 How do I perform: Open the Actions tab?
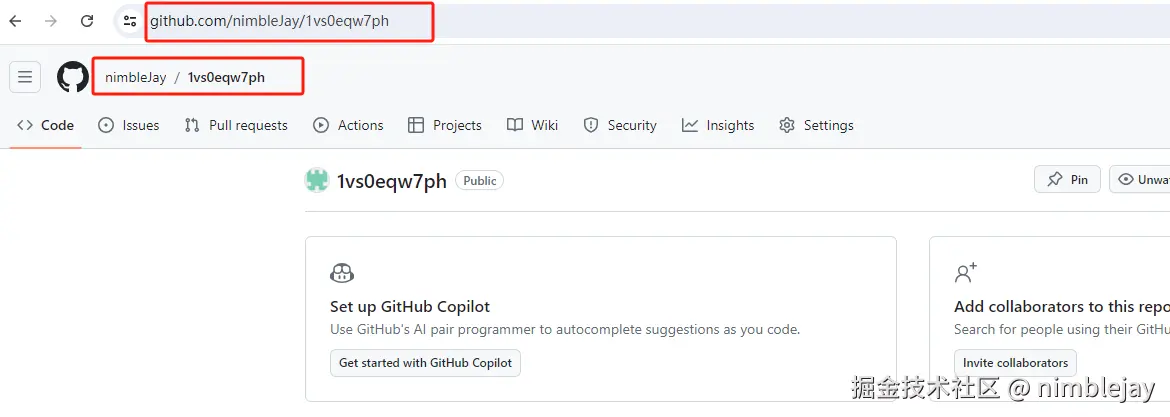tap(348, 125)
